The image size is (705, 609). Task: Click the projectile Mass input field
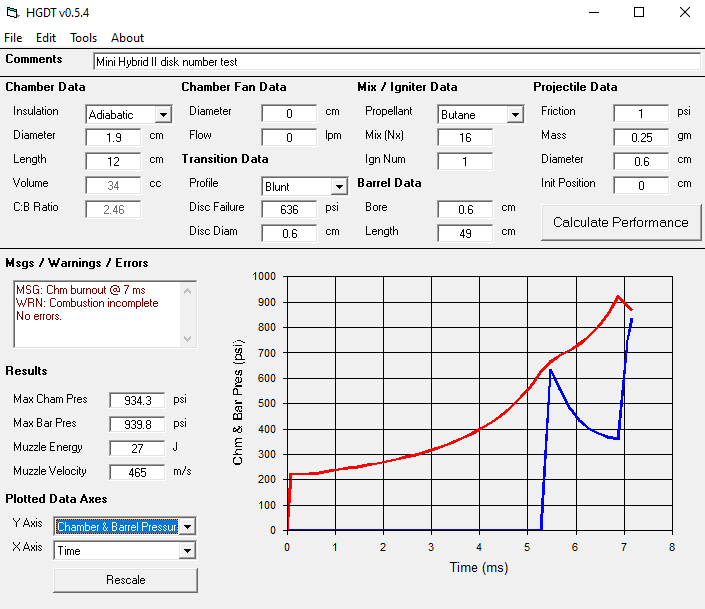(x=640, y=137)
